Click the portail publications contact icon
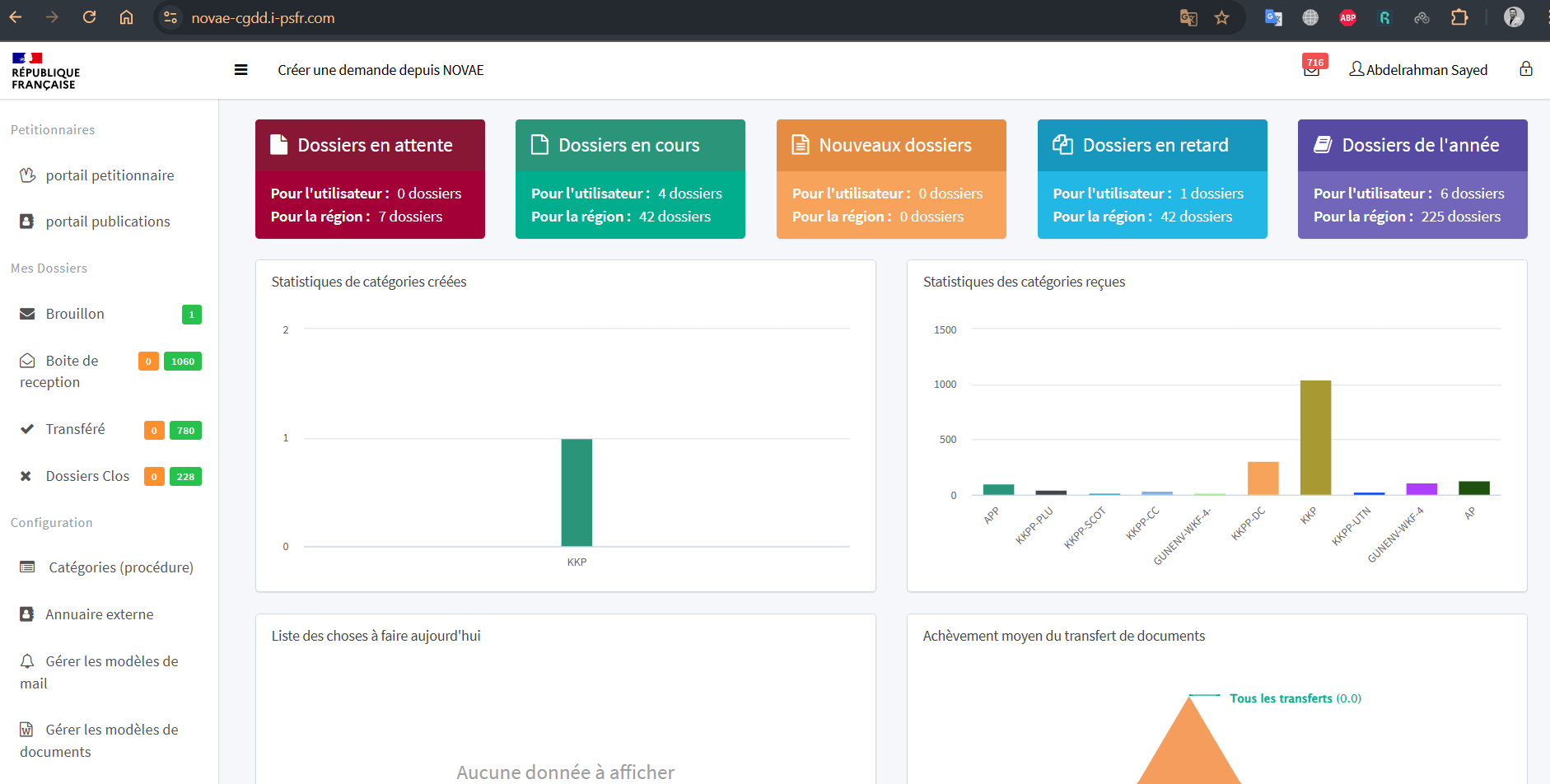This screenshot has height=784, width=1550. point(26,221)
